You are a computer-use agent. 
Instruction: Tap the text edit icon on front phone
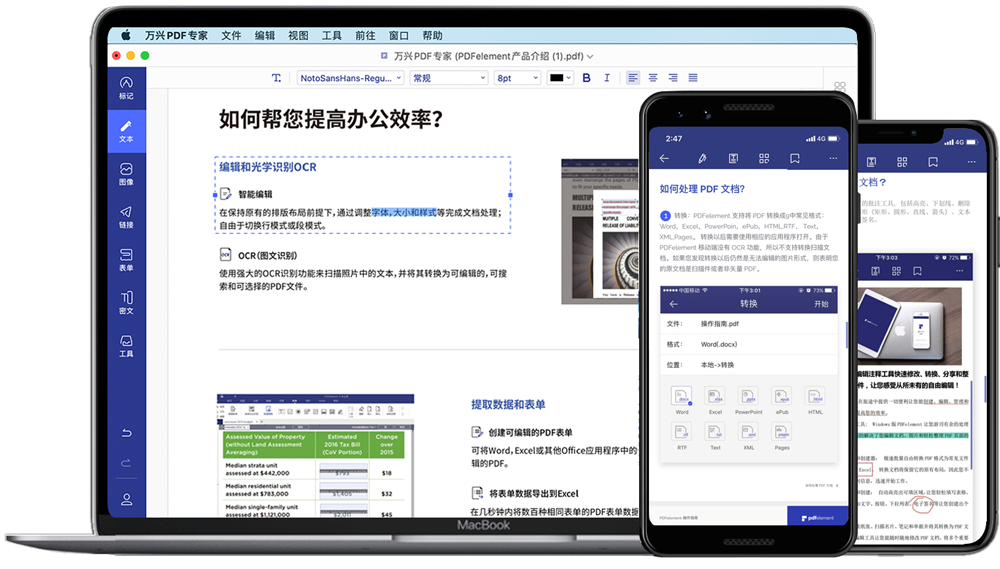(x=733, y=158)
